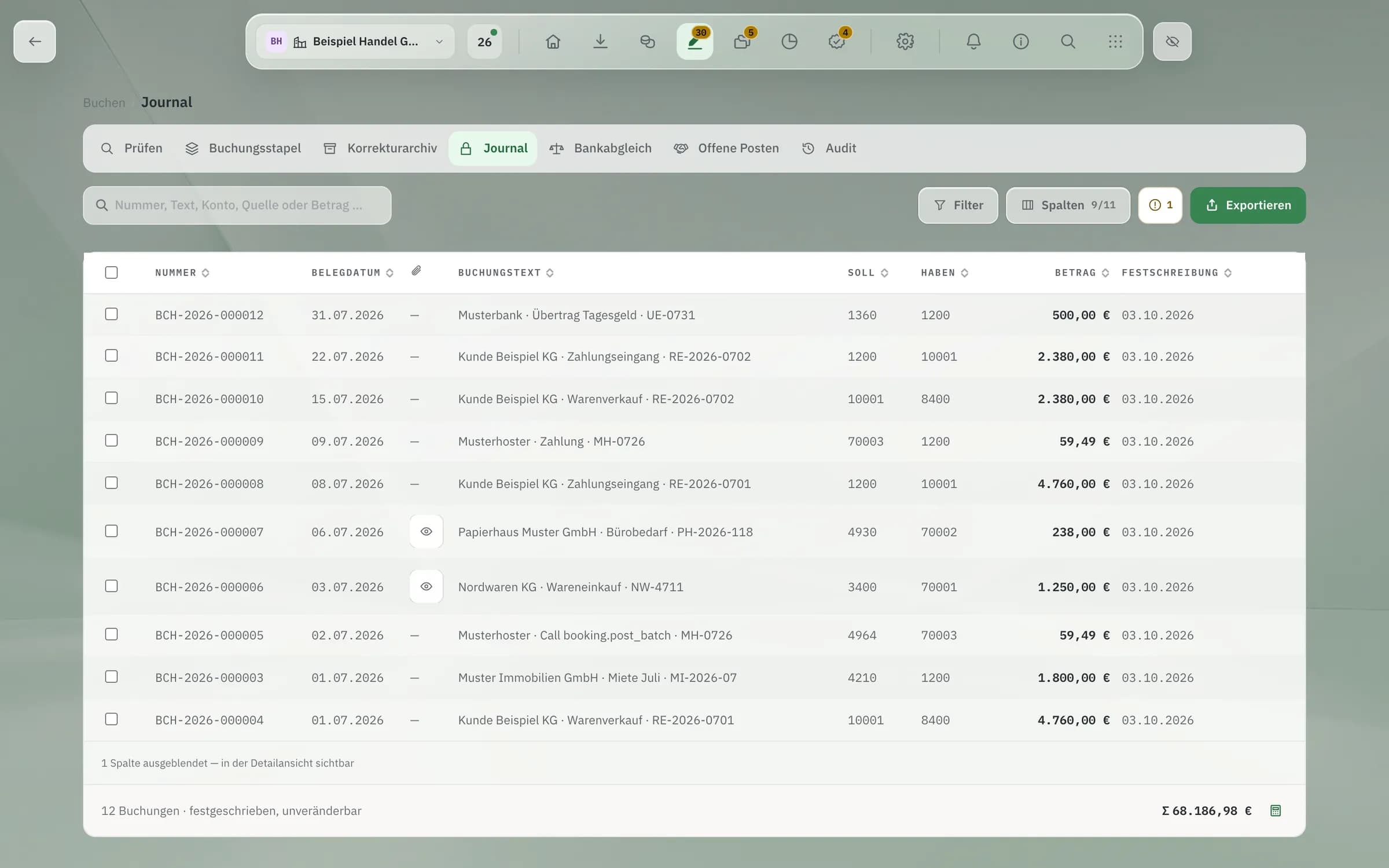
Task: View attachment of BCH-2026-000007
Action: (x=427, y=531)
